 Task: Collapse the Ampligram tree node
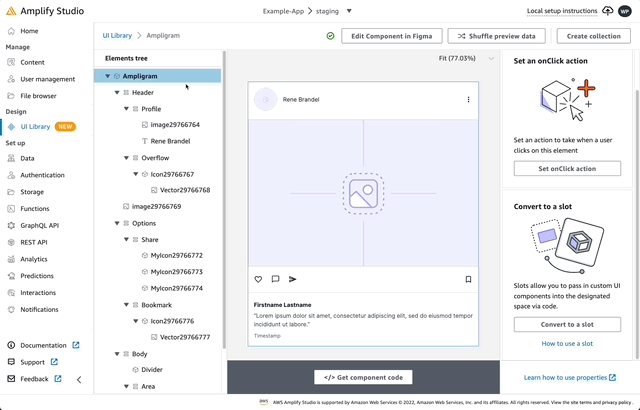[107, 76]
